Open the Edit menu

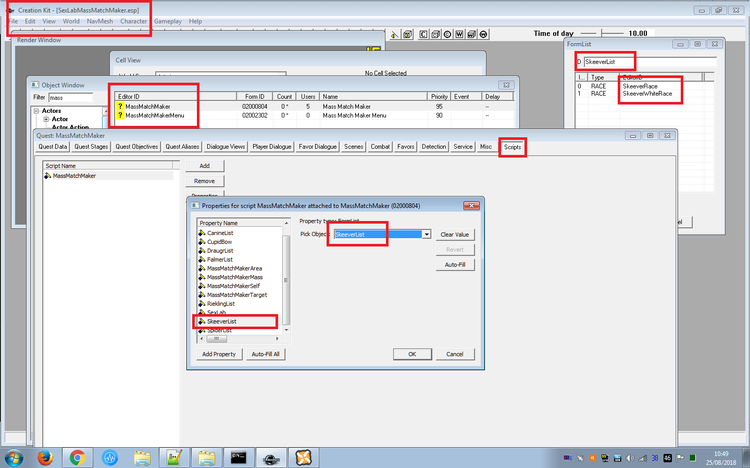(x=30, y=21)
